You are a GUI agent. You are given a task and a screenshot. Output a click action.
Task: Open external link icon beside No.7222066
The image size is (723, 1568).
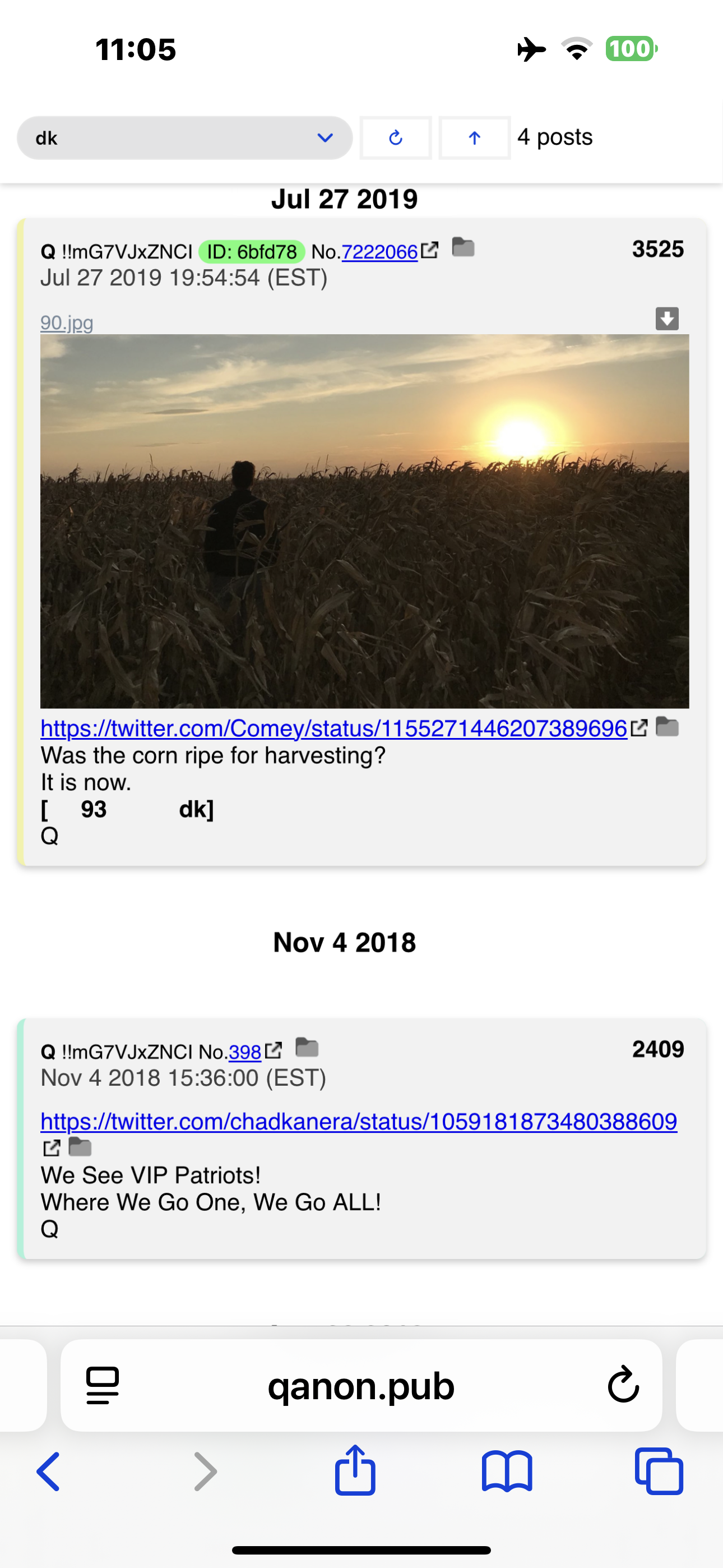(430, 250)
